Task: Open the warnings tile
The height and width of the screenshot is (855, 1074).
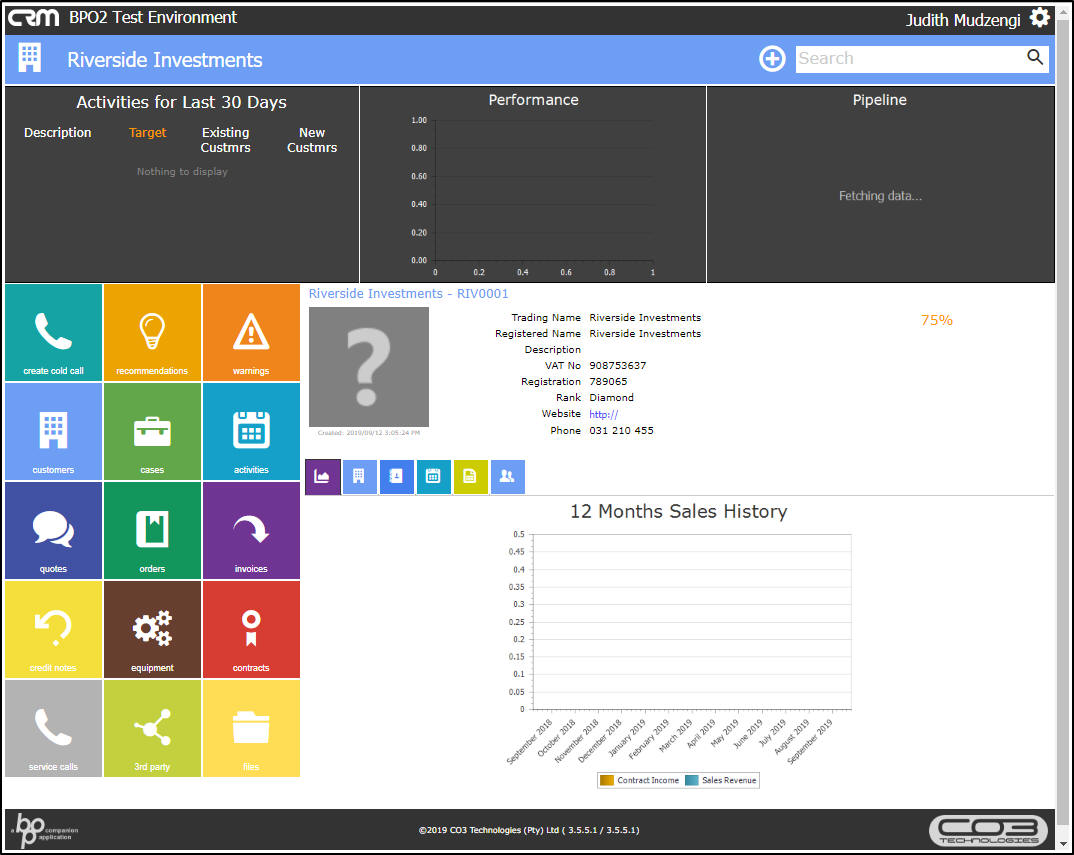Action: (x=251, y=332)
